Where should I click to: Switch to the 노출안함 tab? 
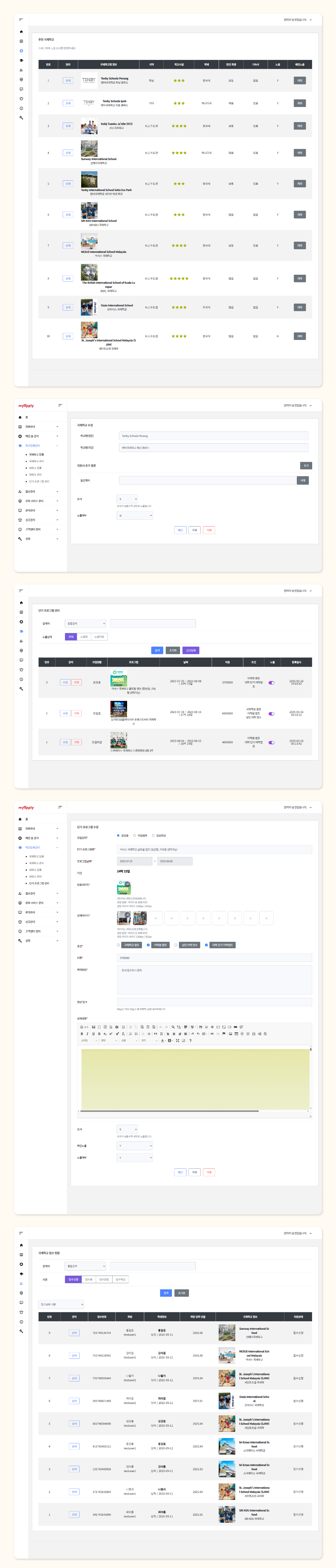(x=99, y=637)
